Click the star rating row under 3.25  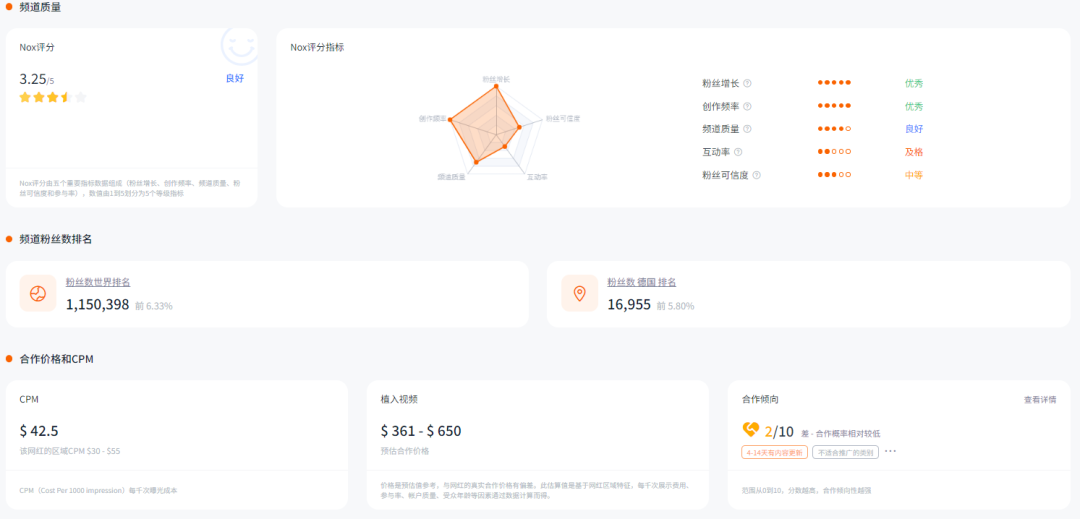53,97
